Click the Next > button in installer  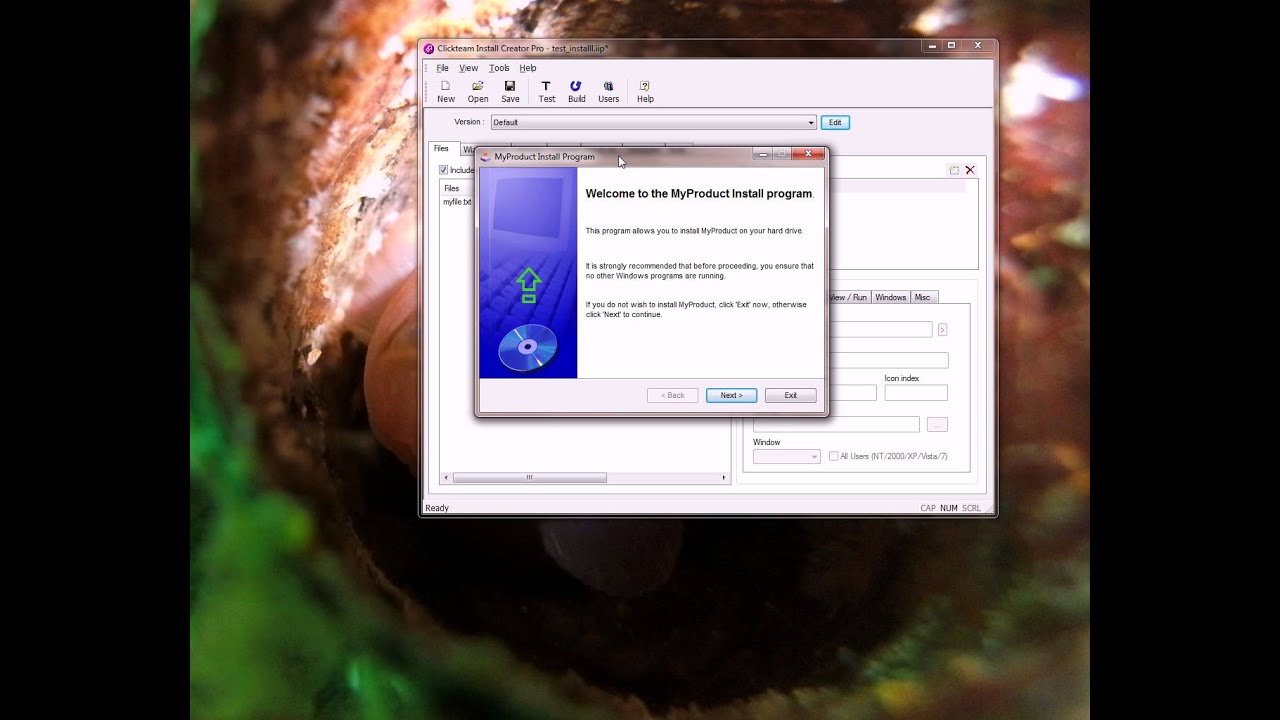[731, 395]
